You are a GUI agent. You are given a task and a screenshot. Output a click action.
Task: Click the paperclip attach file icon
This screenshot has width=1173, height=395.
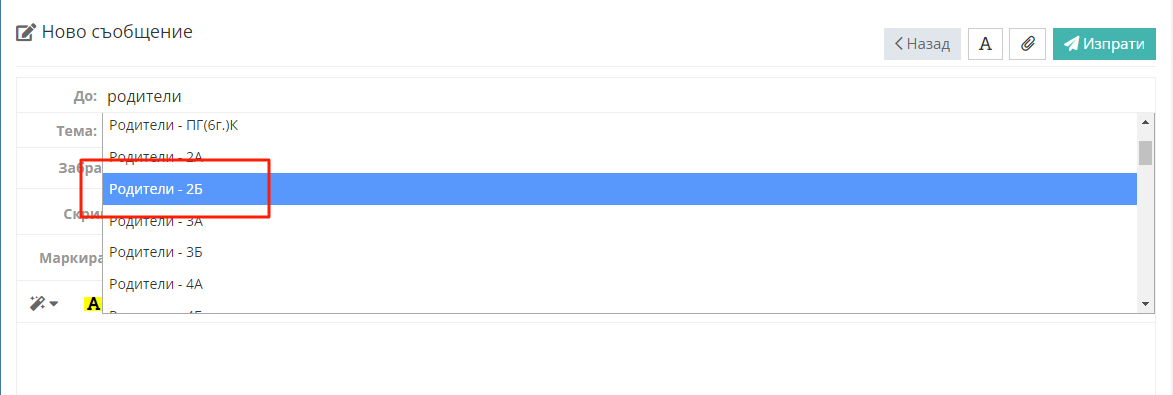point(1028,44)
